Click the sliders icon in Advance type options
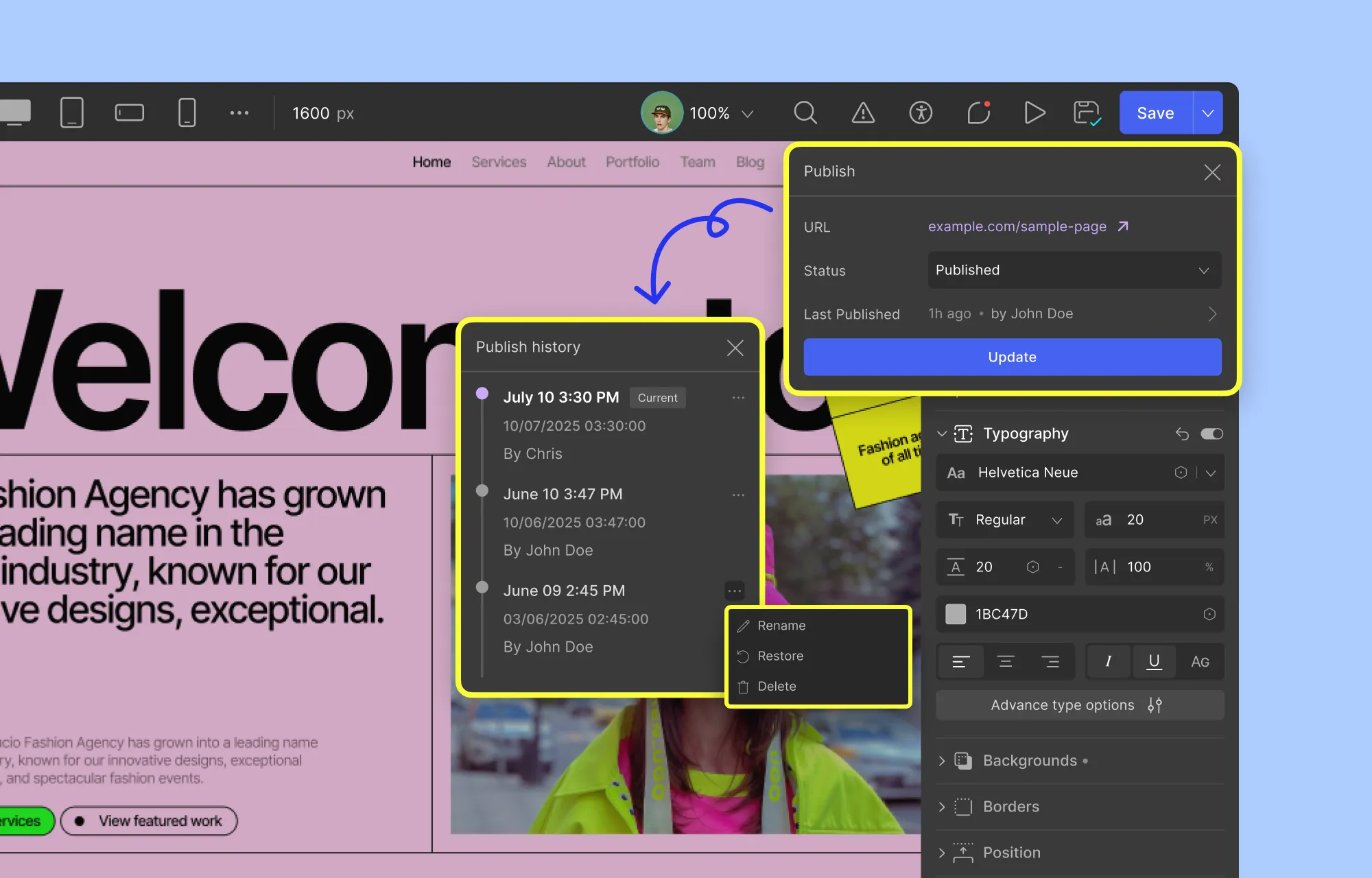This screenshot has width=1372, height=878. click(x=1155, y=705)
